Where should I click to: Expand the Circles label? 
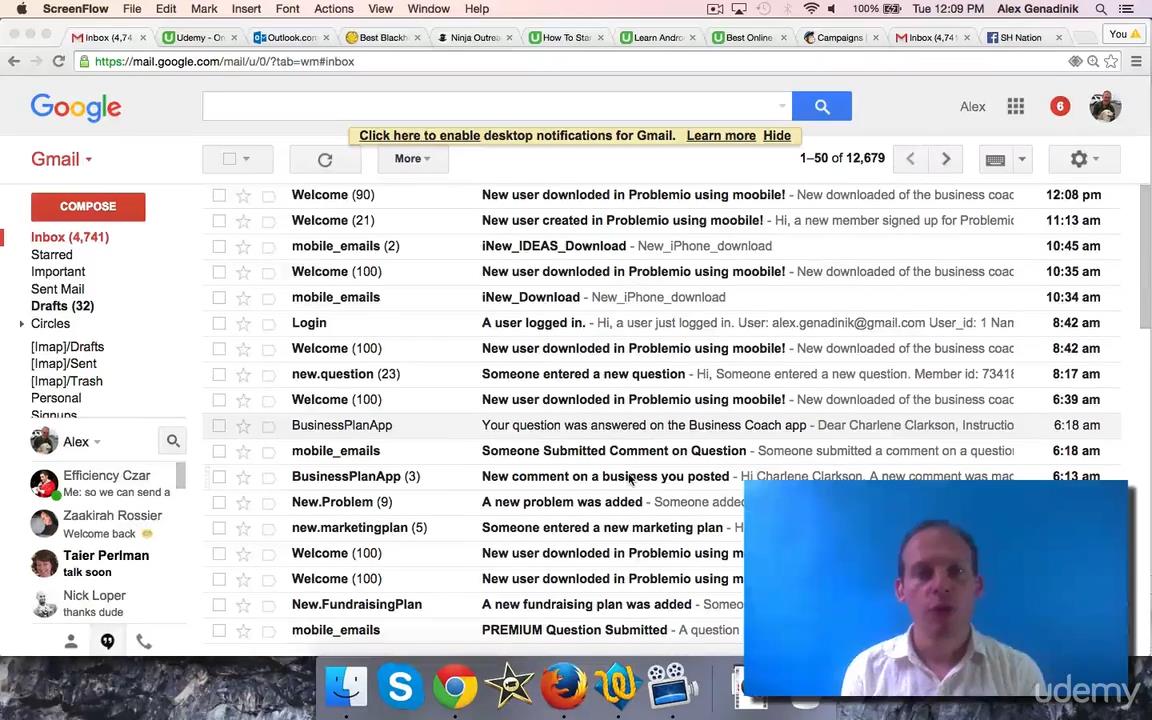pos(21,324)
